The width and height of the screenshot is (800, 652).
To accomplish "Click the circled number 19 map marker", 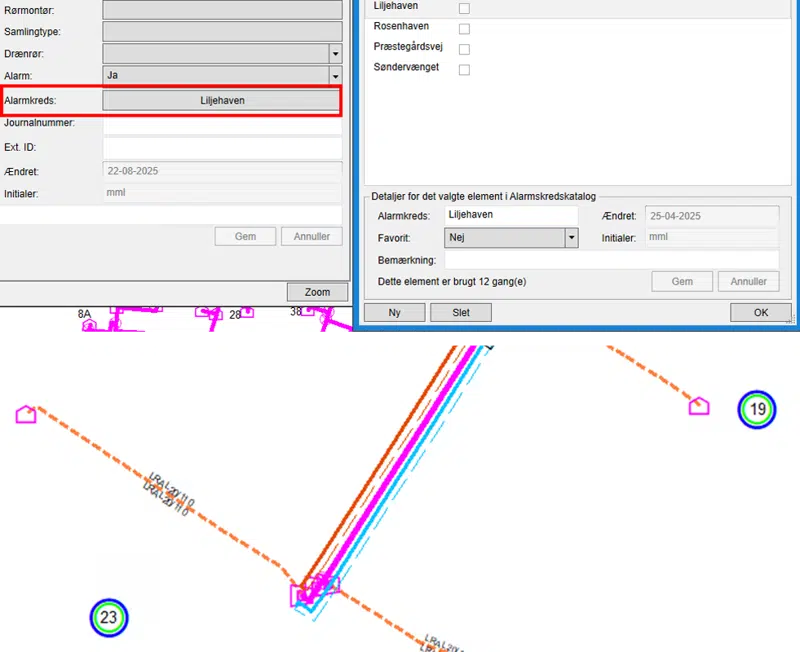I will click(758, 410).
